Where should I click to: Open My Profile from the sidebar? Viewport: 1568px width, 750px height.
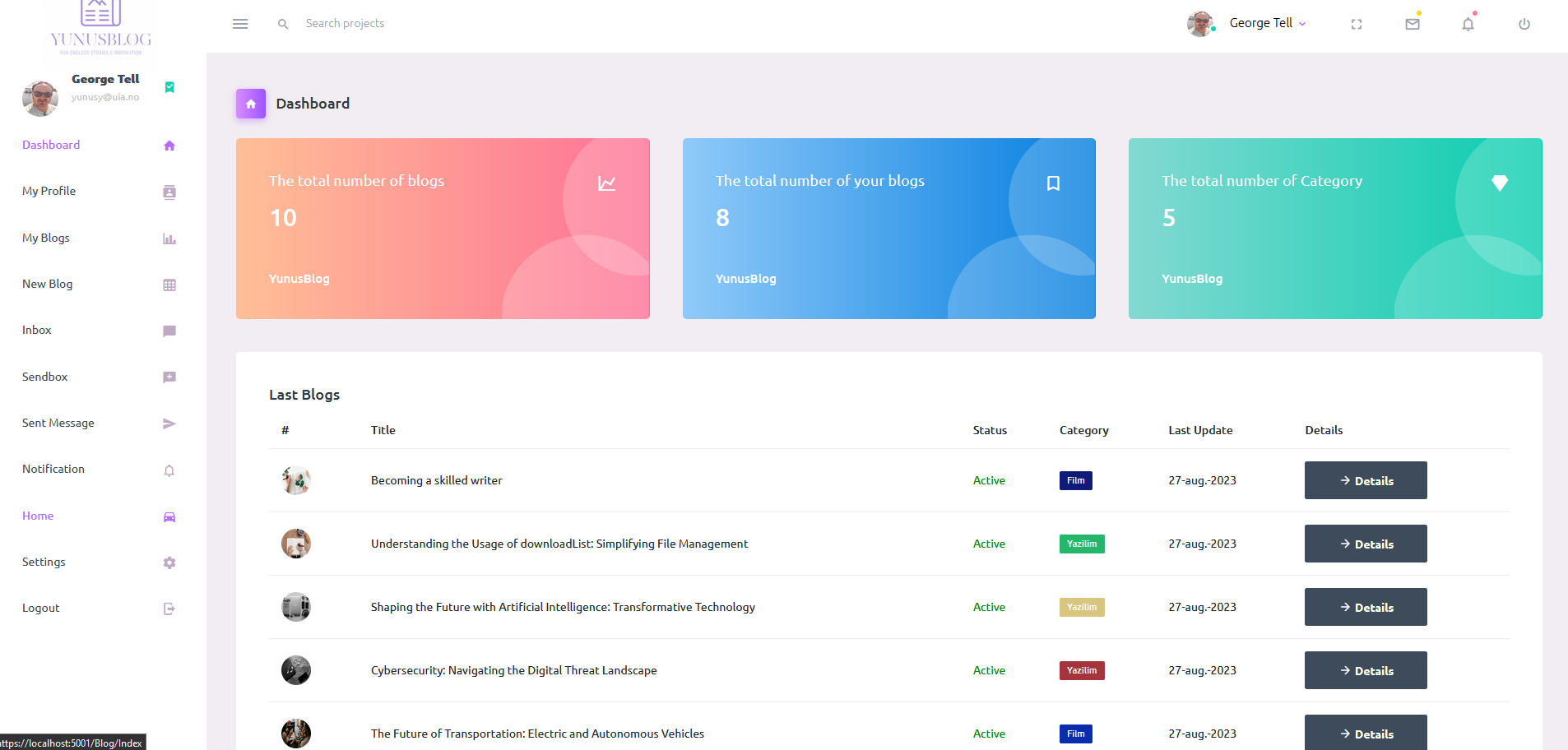pos(49,191)
